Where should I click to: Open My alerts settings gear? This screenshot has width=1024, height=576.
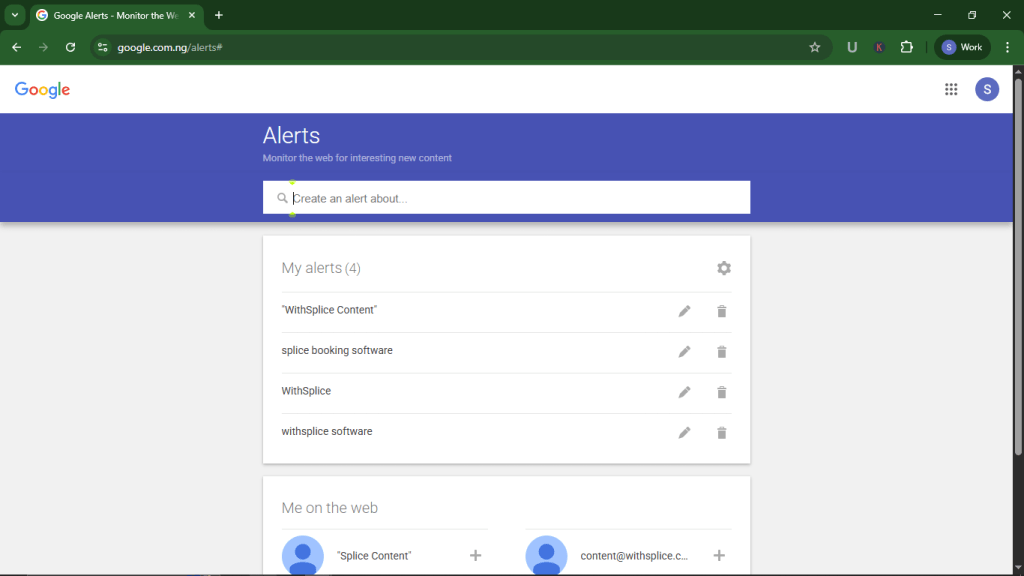click(724, 268)
